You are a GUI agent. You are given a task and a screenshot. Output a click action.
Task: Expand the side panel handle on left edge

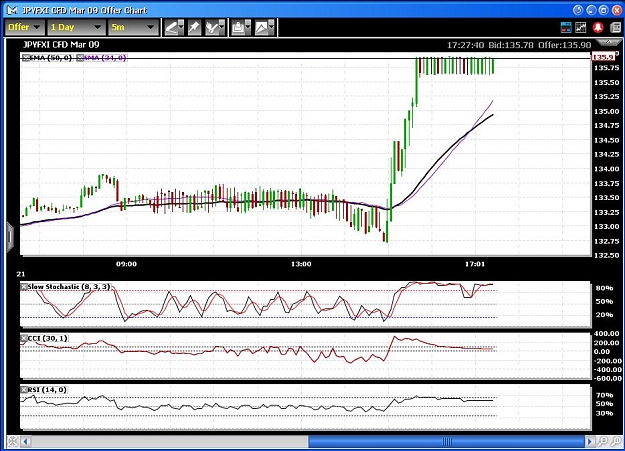click(x=10, y=237)
